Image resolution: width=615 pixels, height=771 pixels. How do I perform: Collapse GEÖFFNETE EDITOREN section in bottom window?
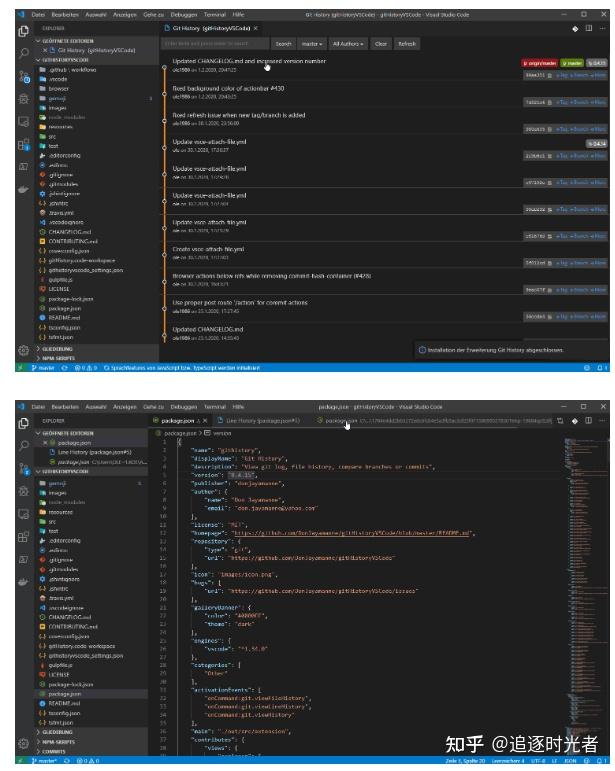66,433
